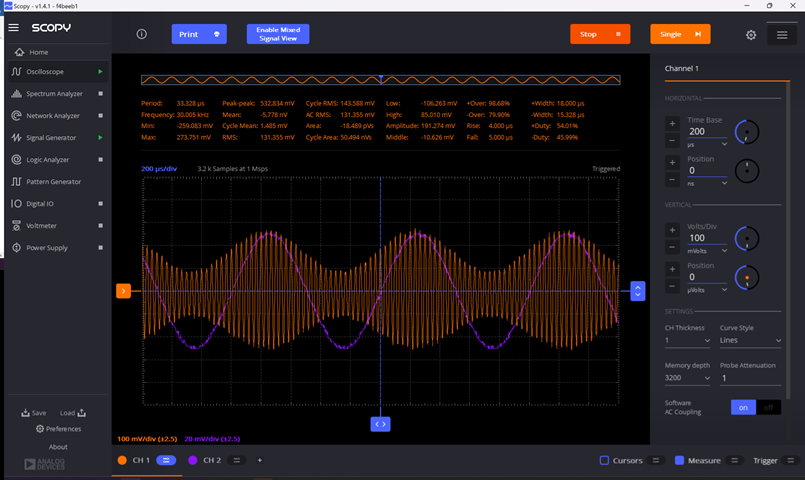Go to the Home page
This screenshot has width=805, height=480.
pyautogui.click(x=39, y=52)
